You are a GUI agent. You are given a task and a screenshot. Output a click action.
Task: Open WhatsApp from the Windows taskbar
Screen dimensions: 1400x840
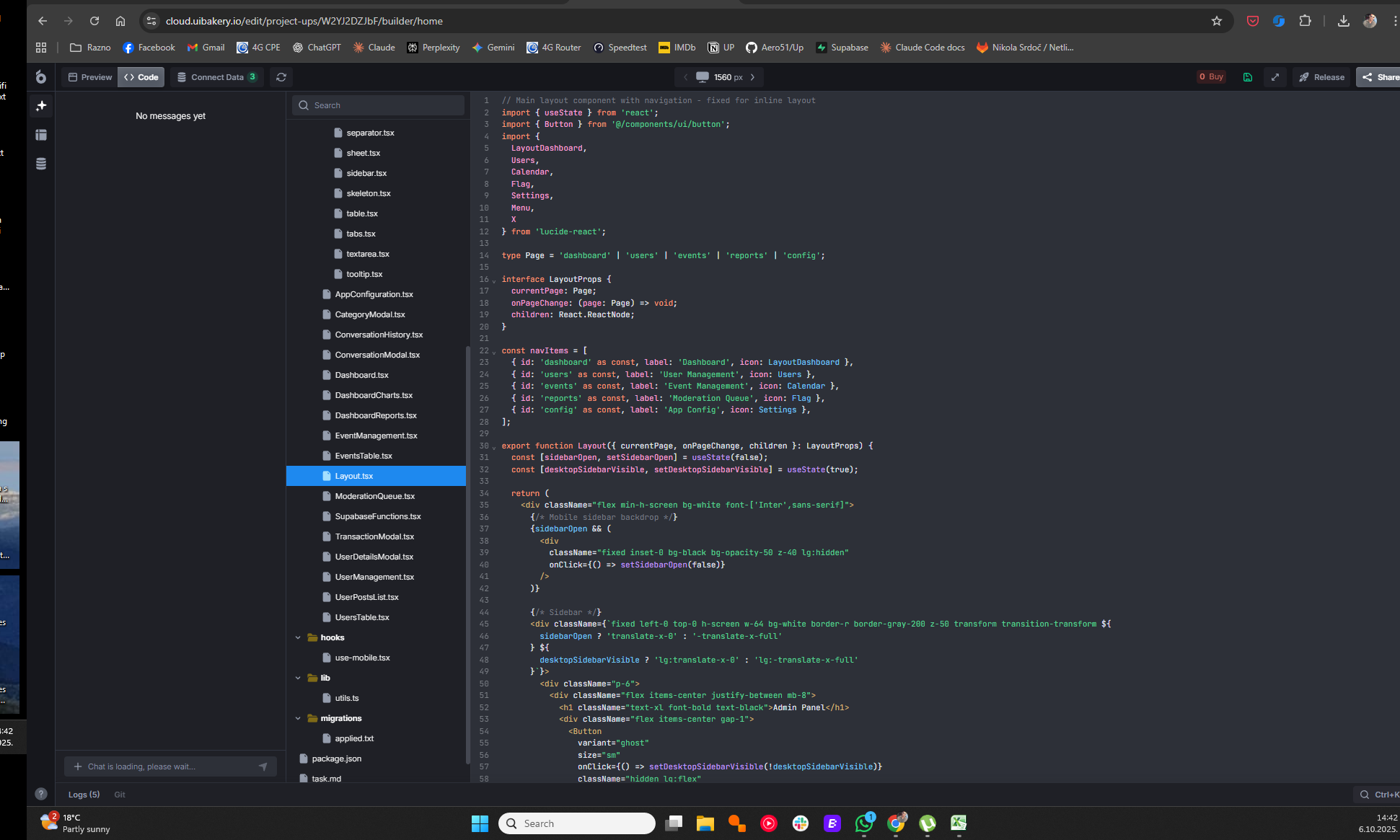863,823
